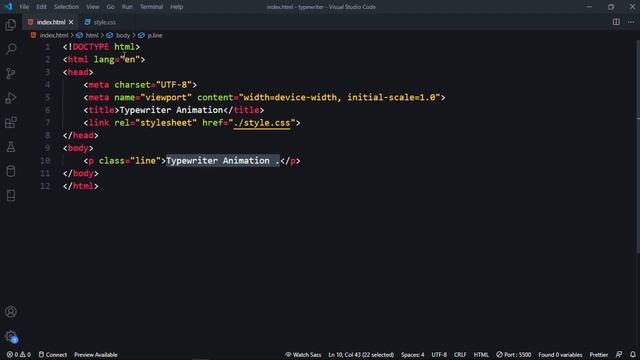Open the ./style.css link on line 7

[x=262, y=123]
